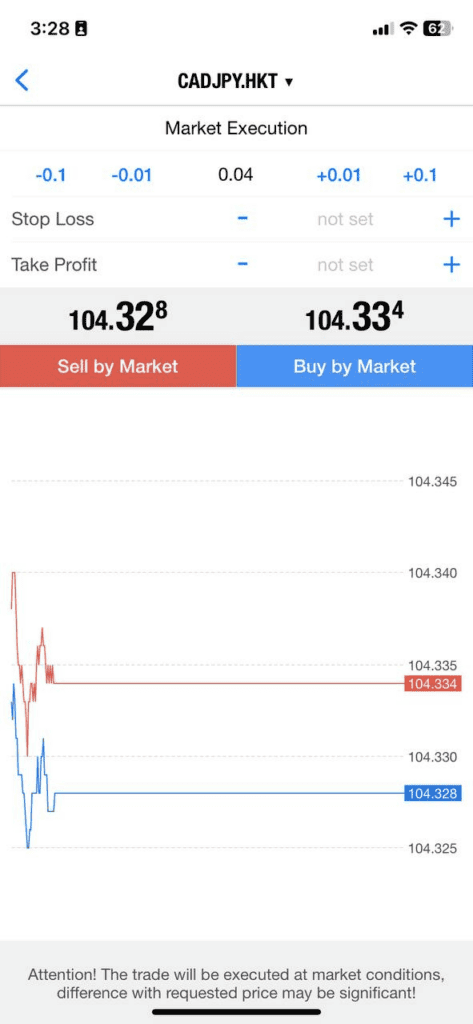Image resolution: width=473 pixels, height=1024 pixels.
Task: Decrease volume by 0.1
Action: pos(50,175)
